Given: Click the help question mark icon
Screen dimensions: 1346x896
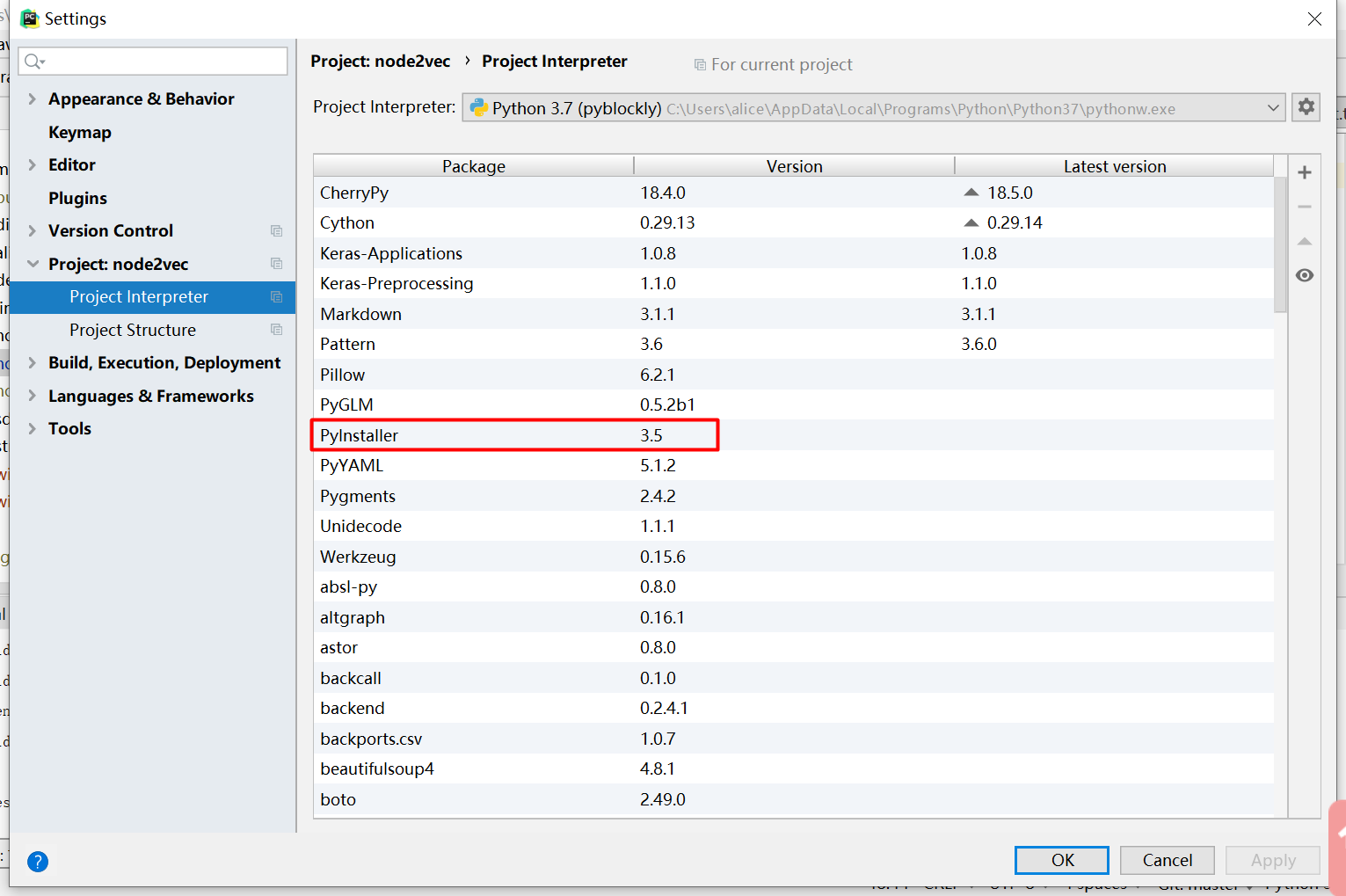Looking at the screenshot, I should click(x=37, y=862).
